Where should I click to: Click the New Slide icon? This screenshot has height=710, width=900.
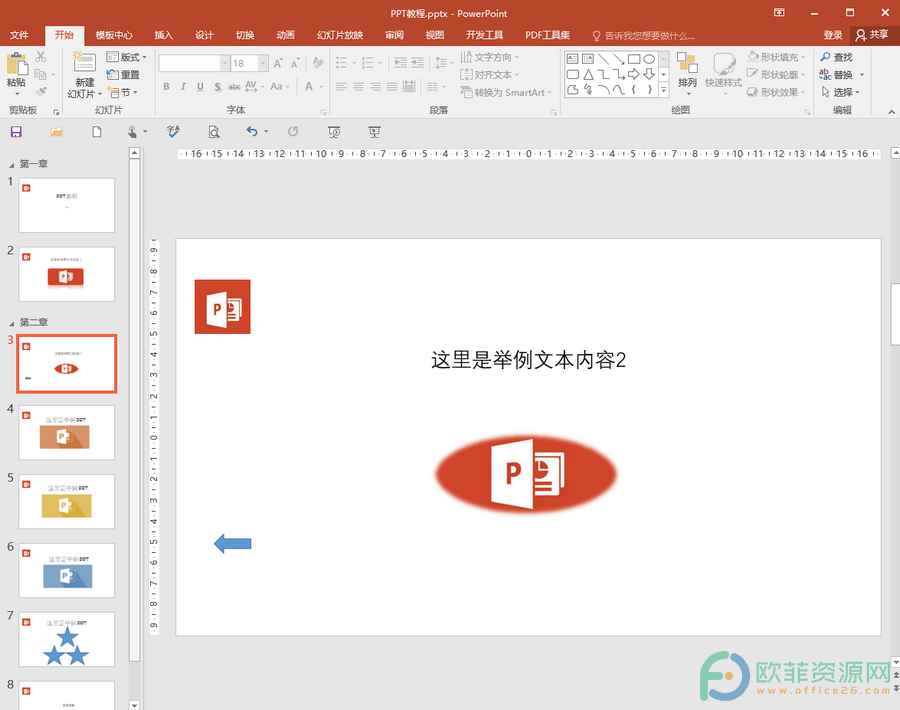pos(84,63)
